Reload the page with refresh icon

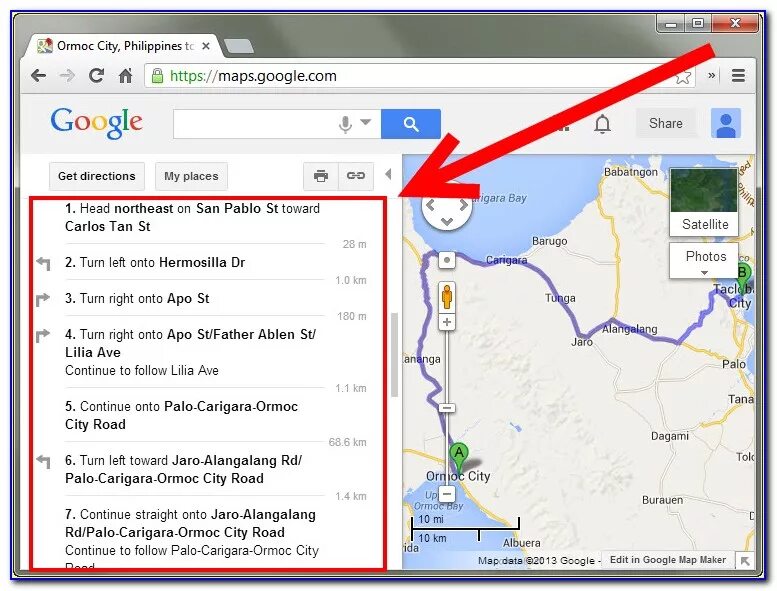(x=96, y=75)
